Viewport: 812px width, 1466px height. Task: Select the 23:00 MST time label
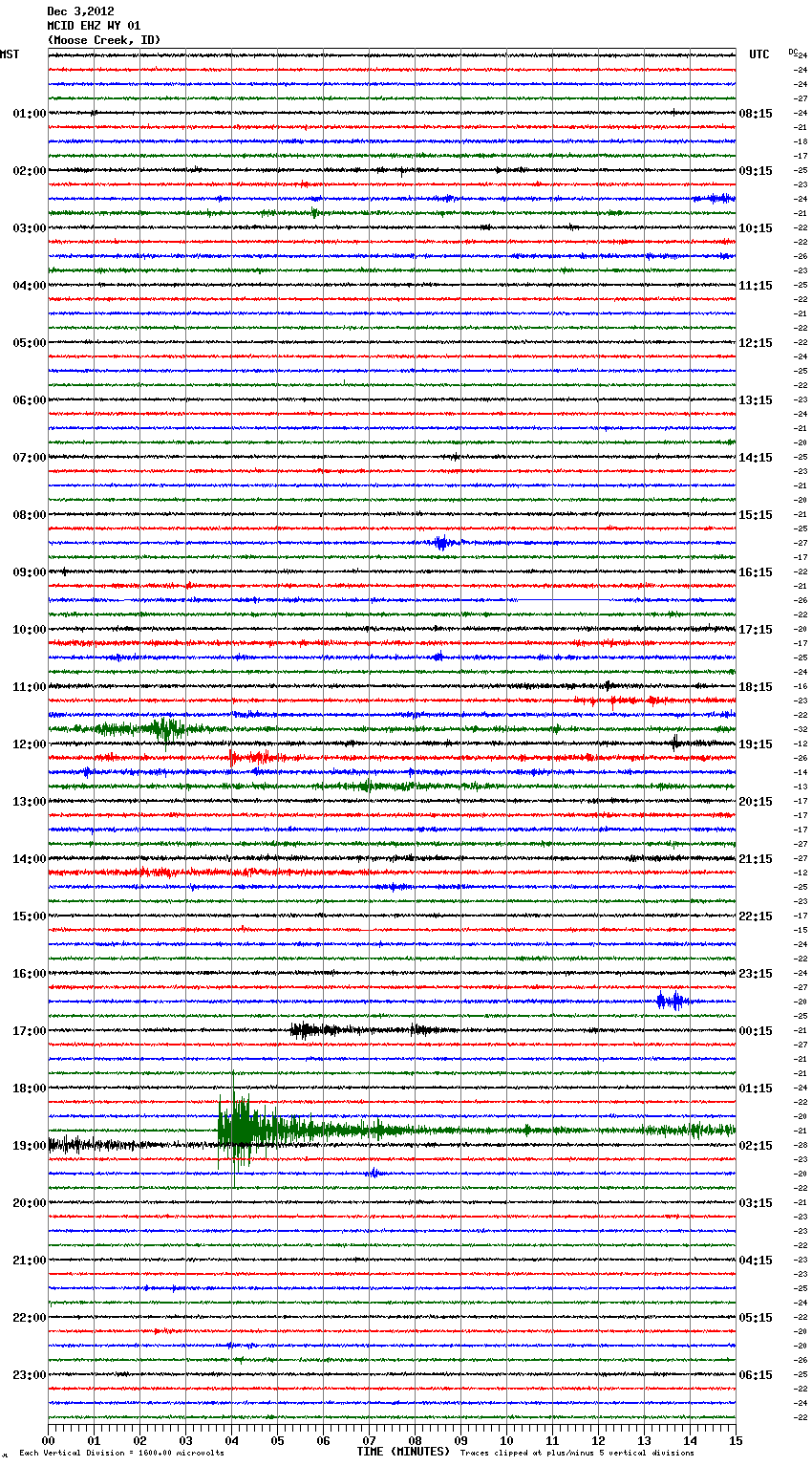(x=29, y=1375)
